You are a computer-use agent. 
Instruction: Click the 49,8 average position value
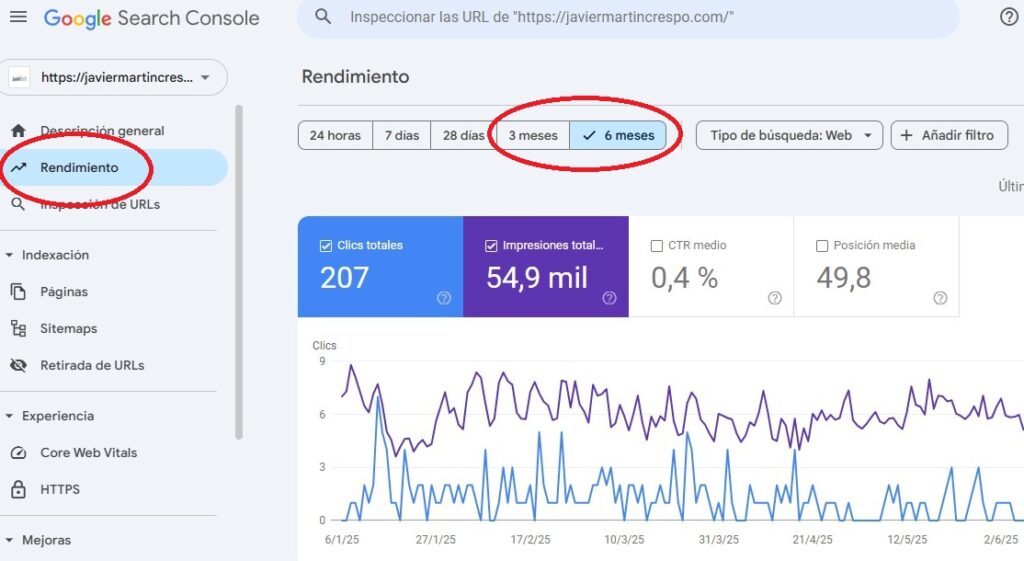pyautogui.click(x=843, y=278)
